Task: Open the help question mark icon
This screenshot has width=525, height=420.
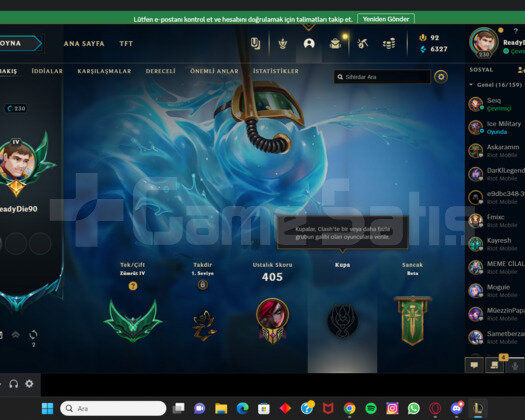Action: (516, 30)
